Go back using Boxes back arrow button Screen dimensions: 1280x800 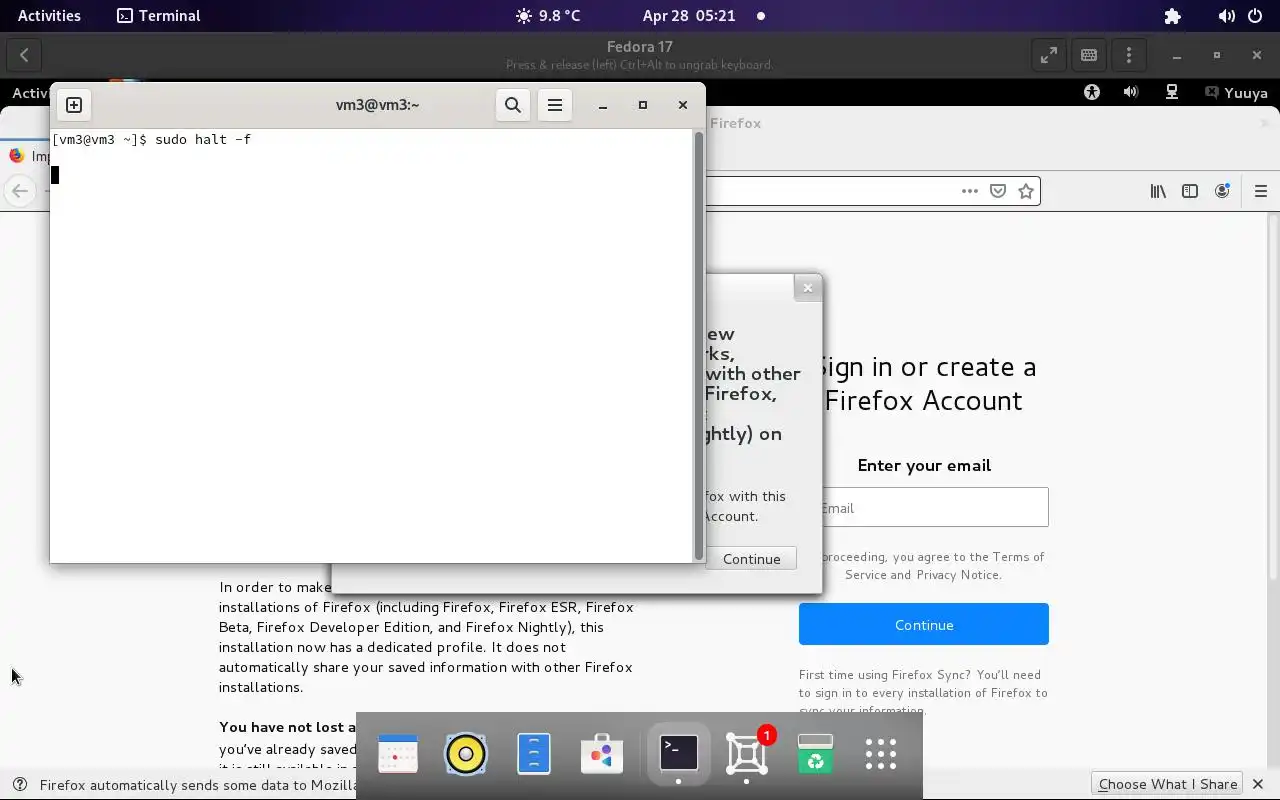click(x=24, y=56)
